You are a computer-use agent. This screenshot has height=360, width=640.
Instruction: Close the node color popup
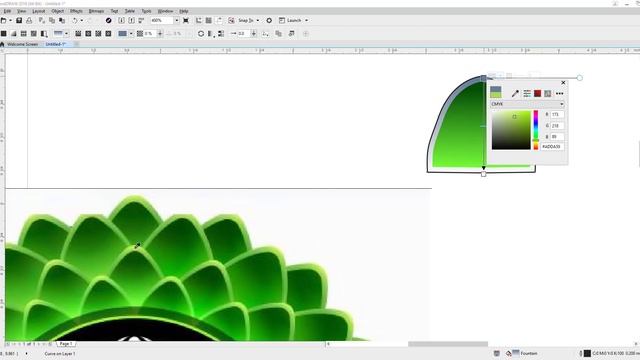563,83
